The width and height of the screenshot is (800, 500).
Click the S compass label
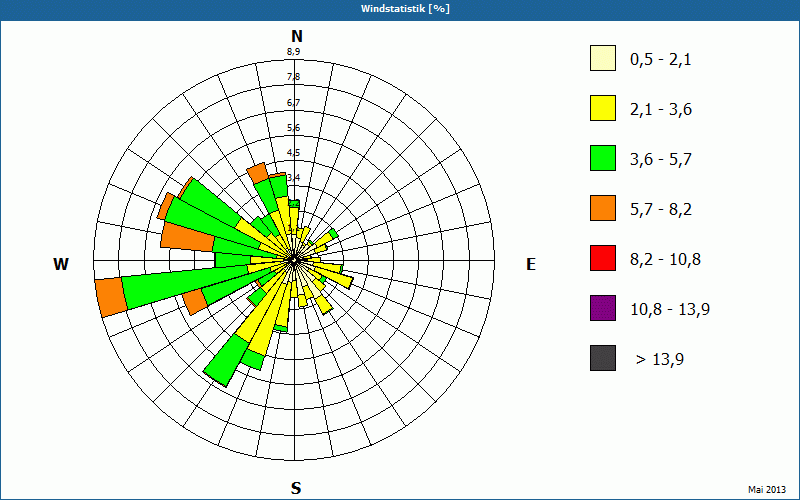[296, 489]
